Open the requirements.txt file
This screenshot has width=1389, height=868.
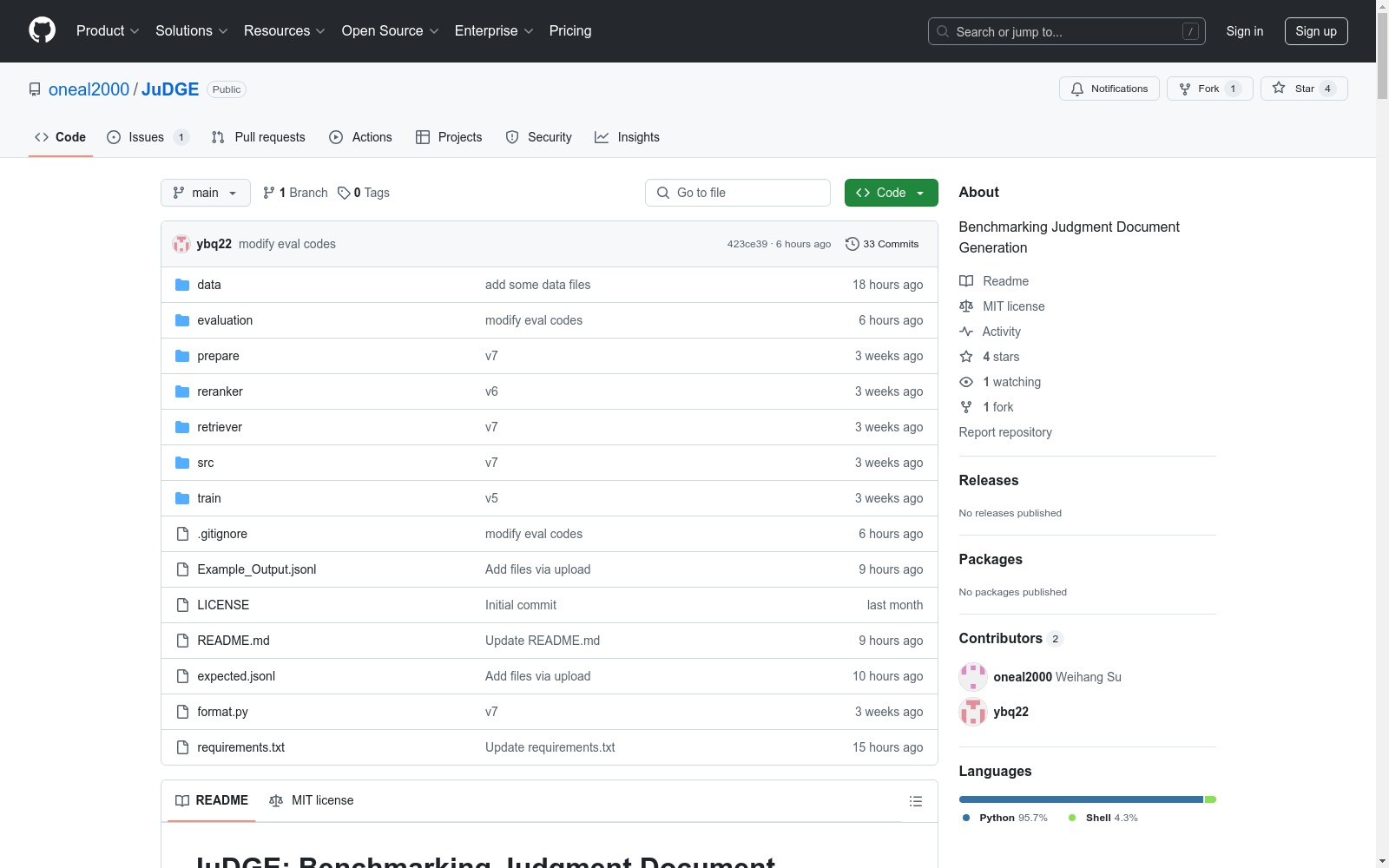pos(241,747)
